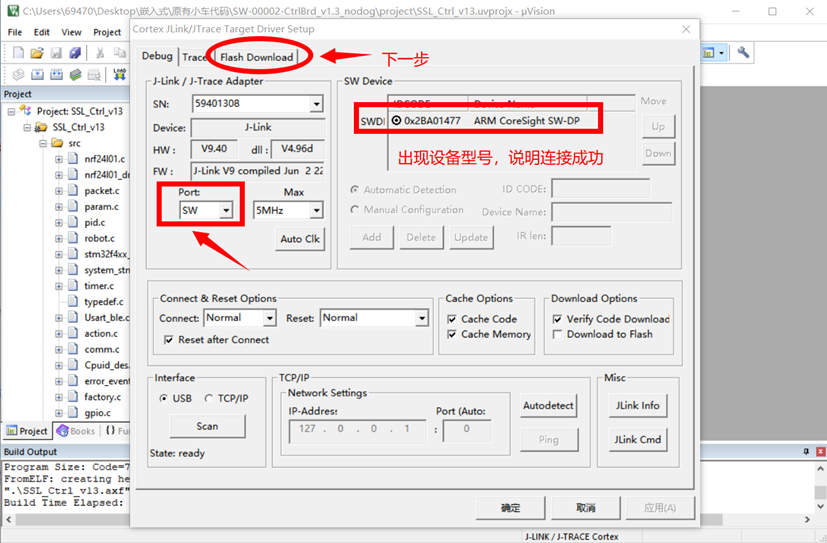Select the robot.c file in the tree

coord(100,238)
